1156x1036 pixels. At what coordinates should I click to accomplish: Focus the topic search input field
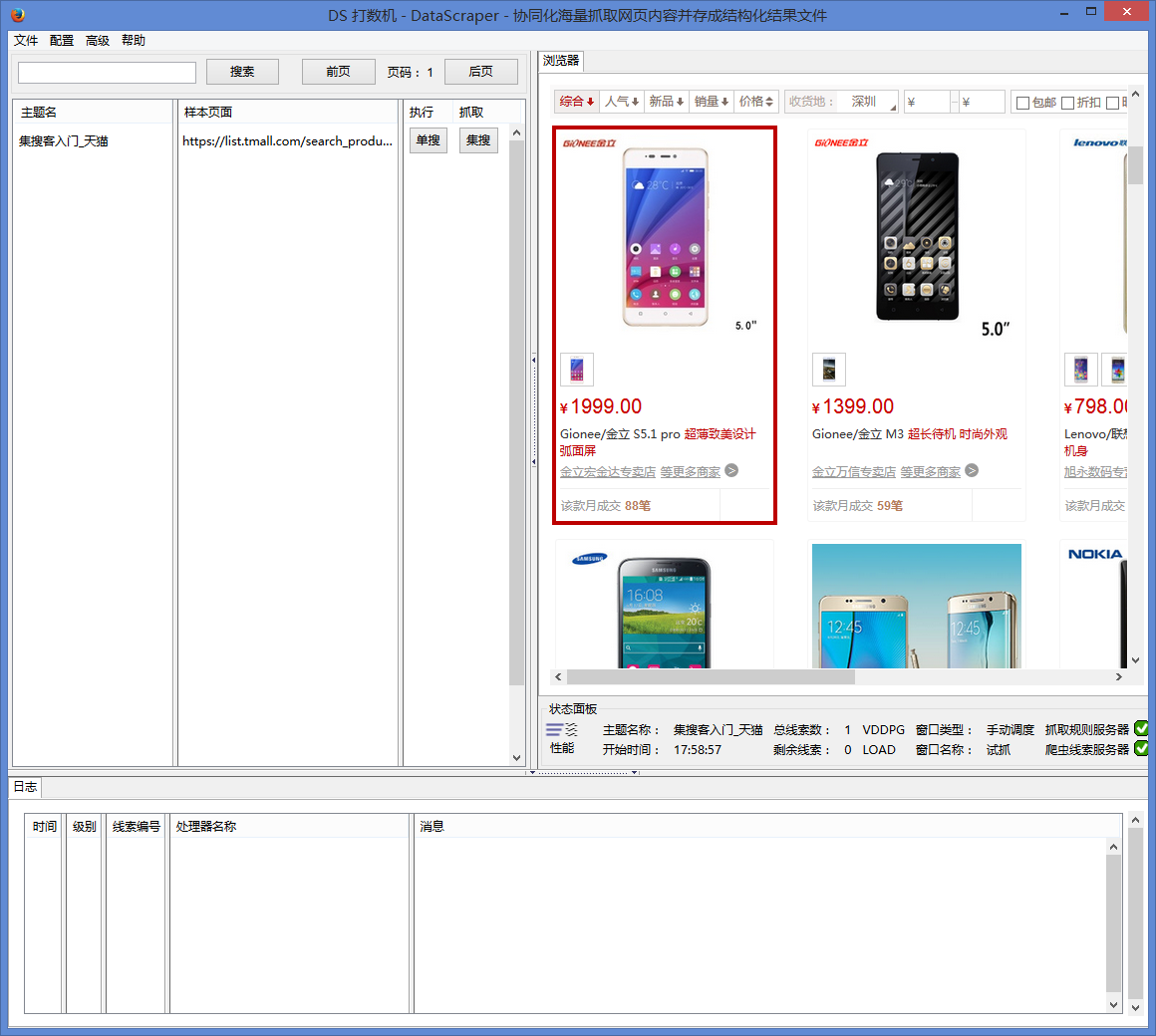107,72
